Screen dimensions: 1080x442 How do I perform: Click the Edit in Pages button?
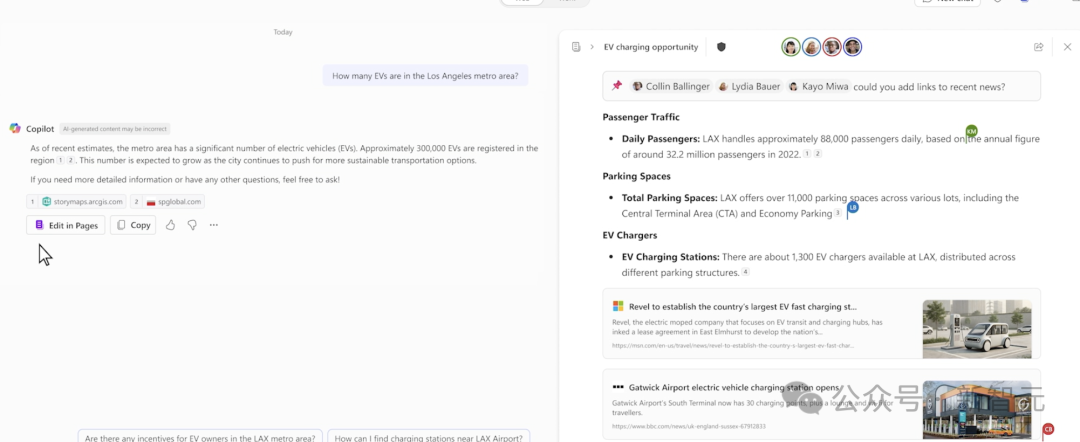65,225
